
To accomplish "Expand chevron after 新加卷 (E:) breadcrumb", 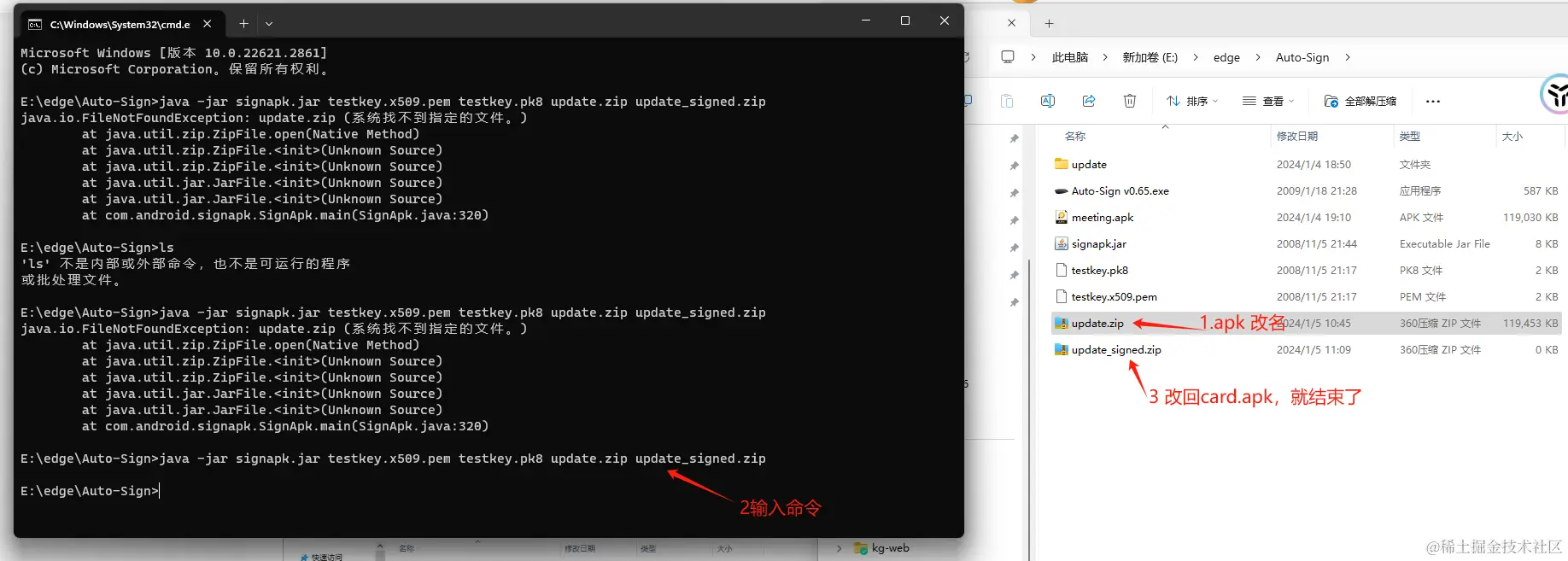I will point(1195,57).
